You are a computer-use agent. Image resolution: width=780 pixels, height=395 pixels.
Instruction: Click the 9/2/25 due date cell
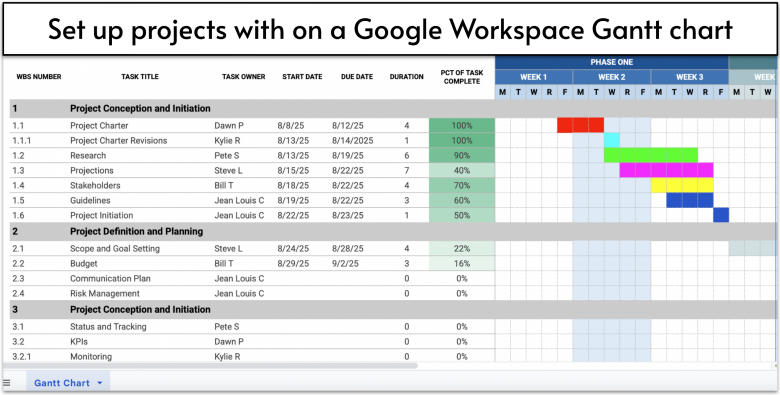346,263
